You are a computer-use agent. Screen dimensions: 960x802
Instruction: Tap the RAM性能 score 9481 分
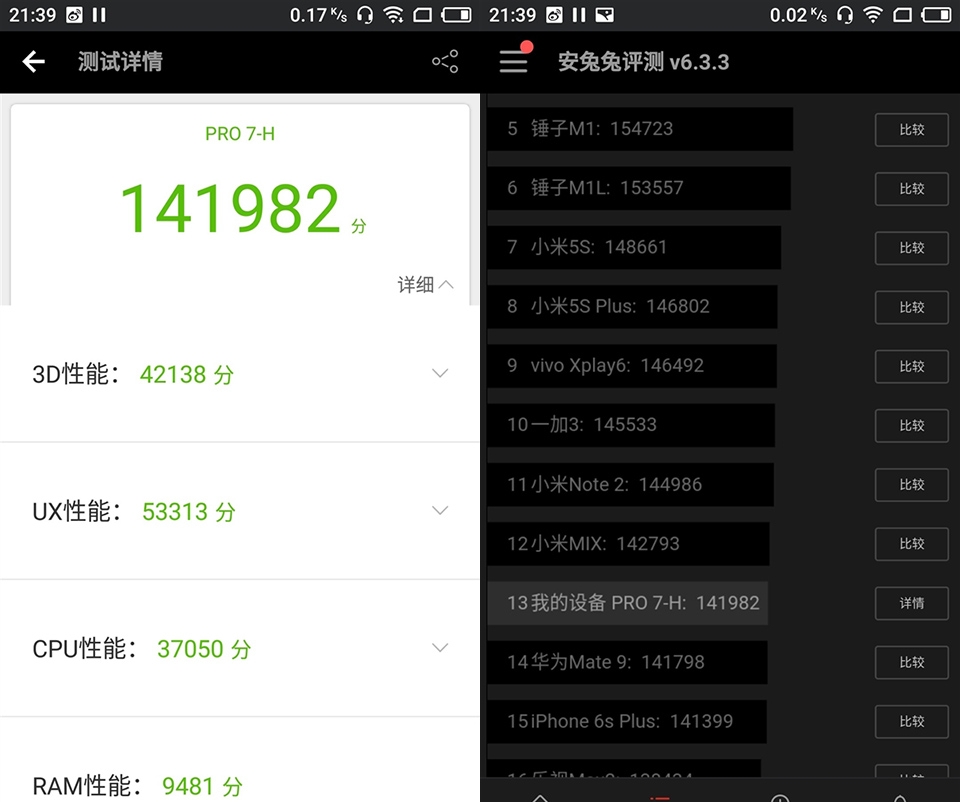click(x=202, y=786)
